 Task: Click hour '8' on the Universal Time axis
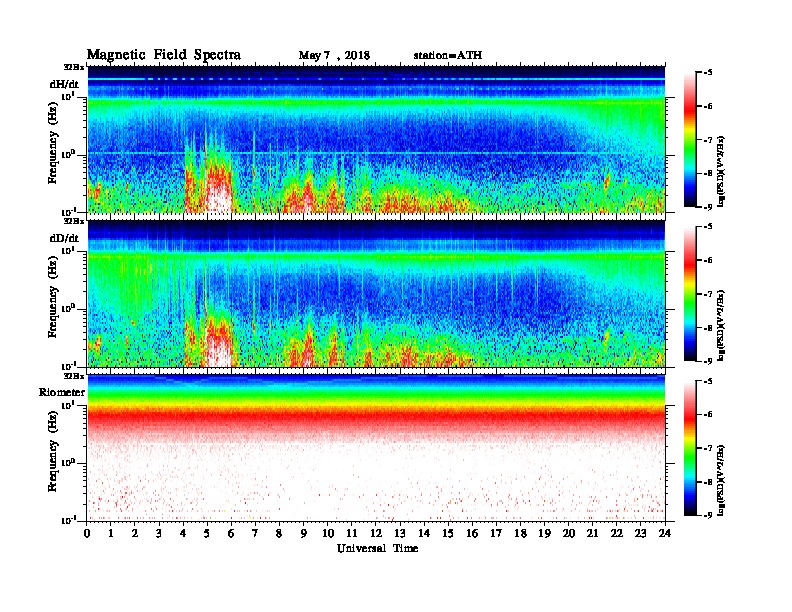click(x=279, y=533)
